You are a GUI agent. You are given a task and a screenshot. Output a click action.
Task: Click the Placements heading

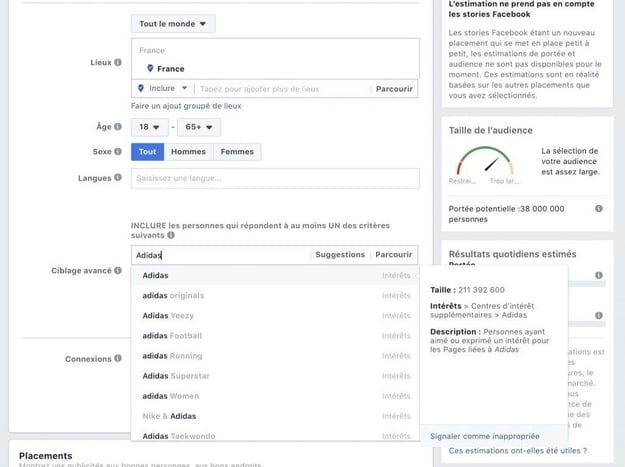point(45,455)
